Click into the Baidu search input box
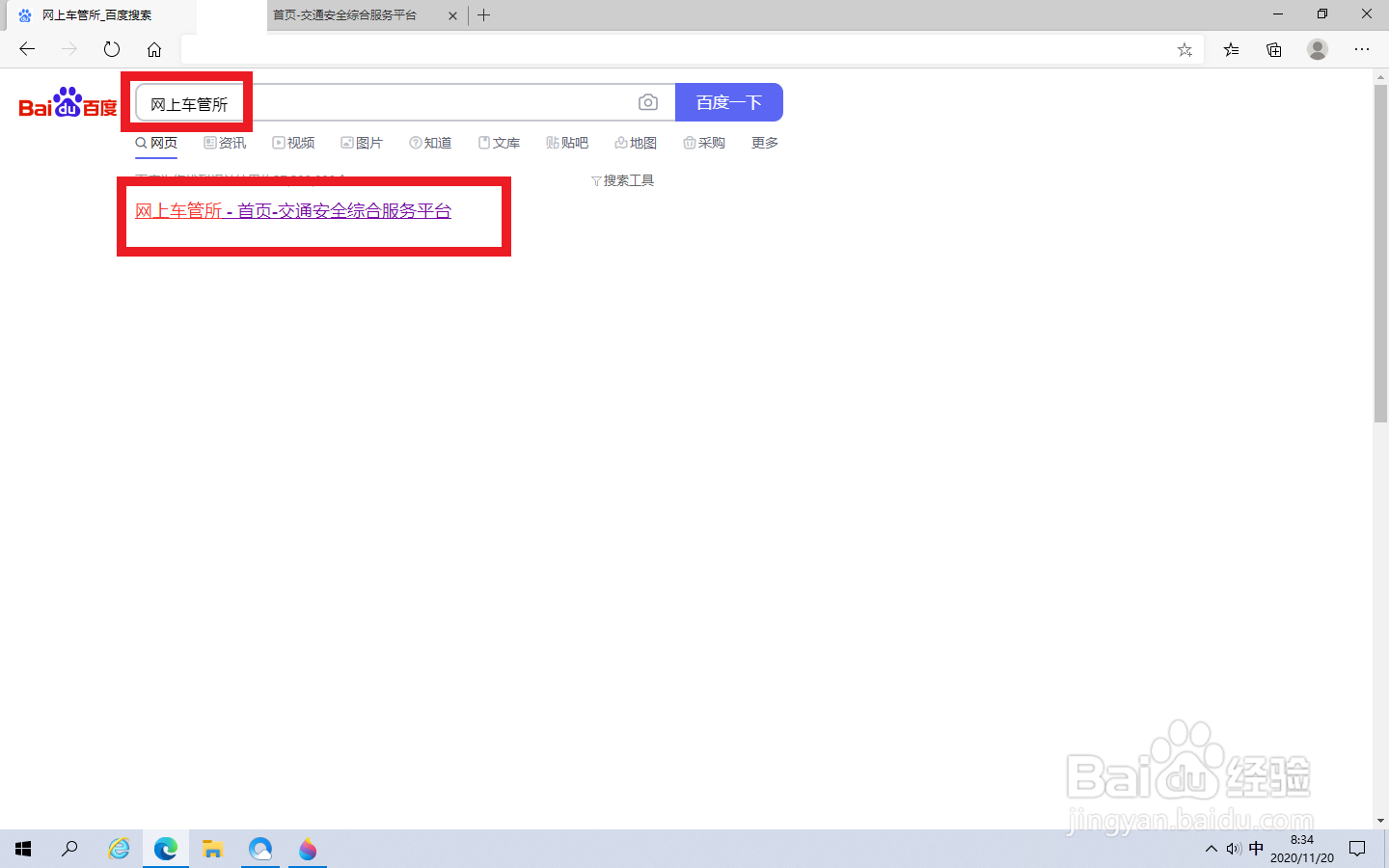Screen dimensions: 1389x868 [405, 102]
